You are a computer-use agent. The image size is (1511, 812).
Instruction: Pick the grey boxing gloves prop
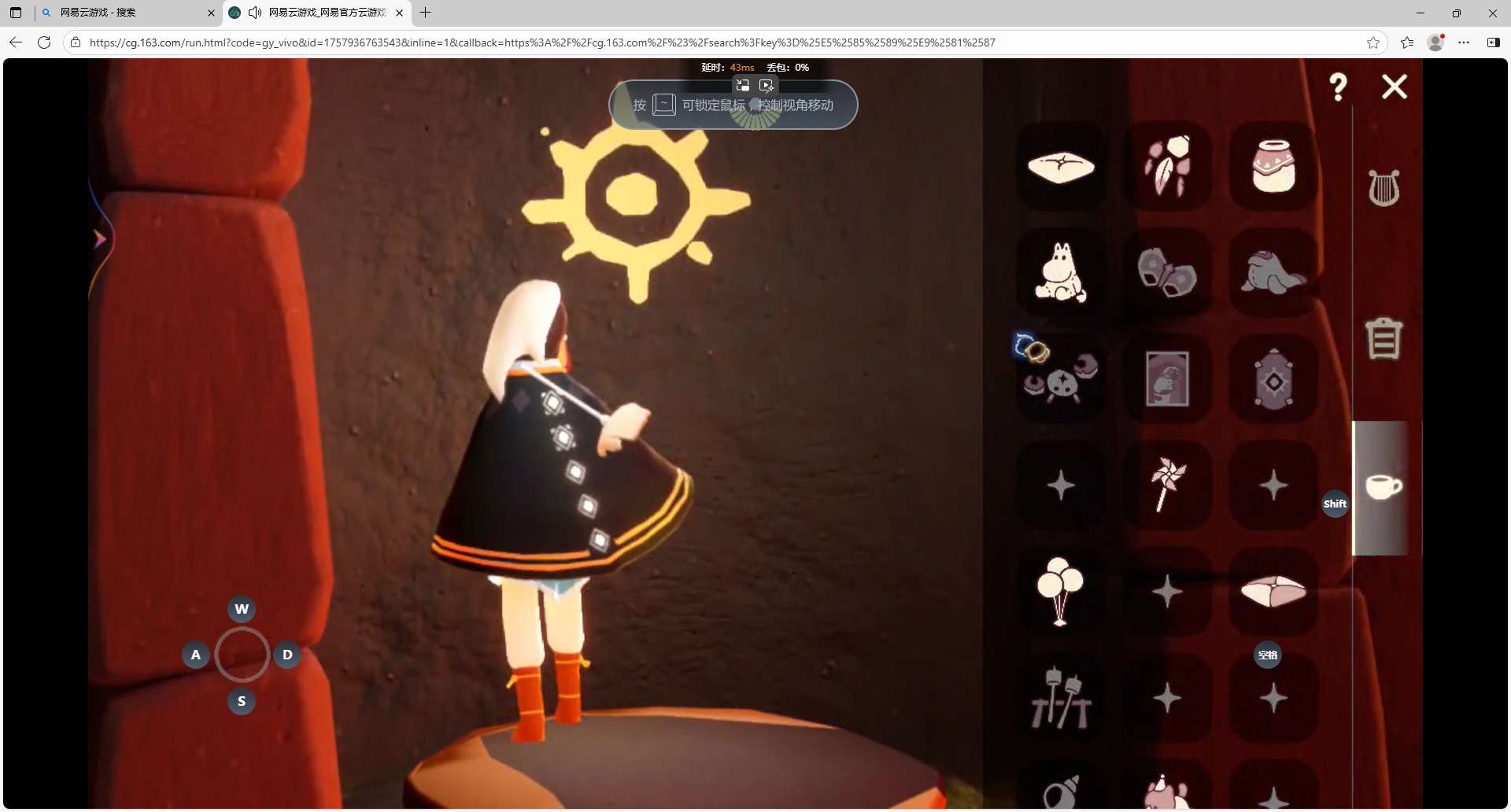(x=1167, y=273)
